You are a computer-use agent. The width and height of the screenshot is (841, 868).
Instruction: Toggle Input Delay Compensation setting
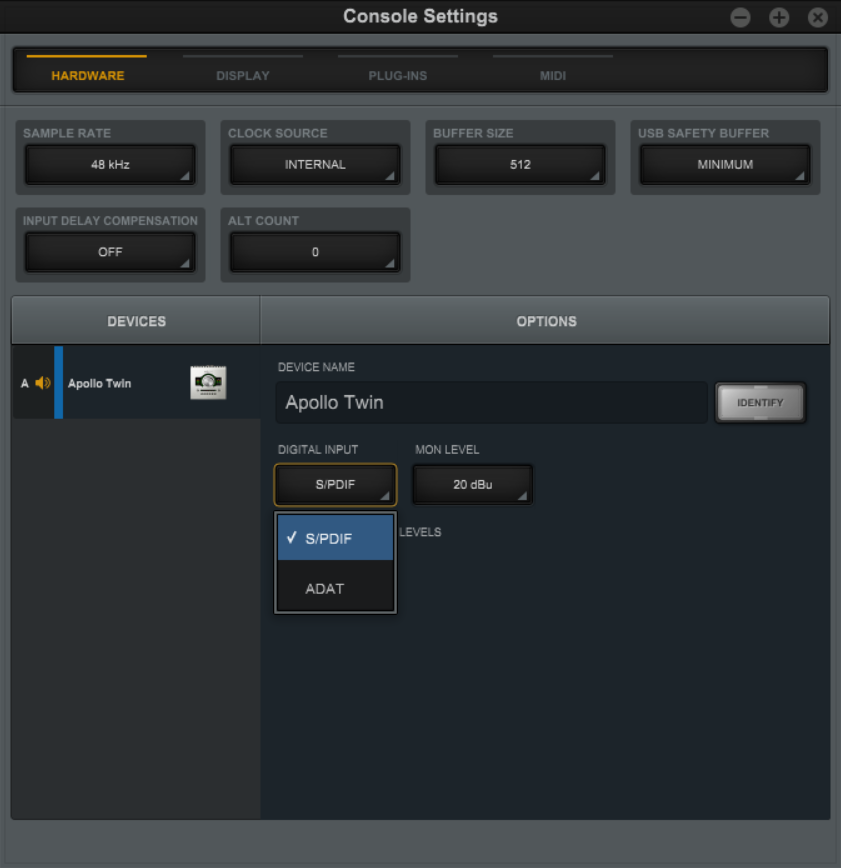tap(110, 252)
